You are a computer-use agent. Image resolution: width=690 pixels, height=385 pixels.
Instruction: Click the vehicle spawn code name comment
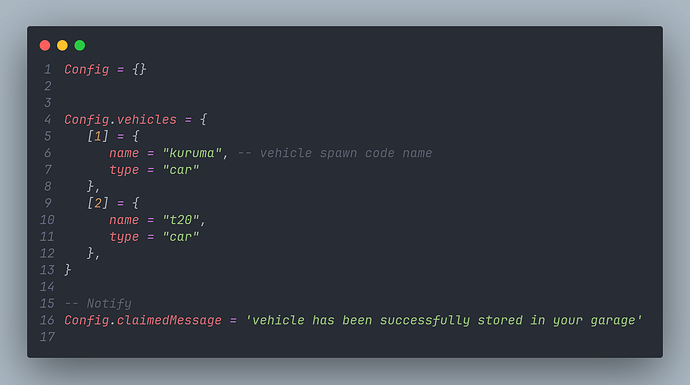coord(335,153)
